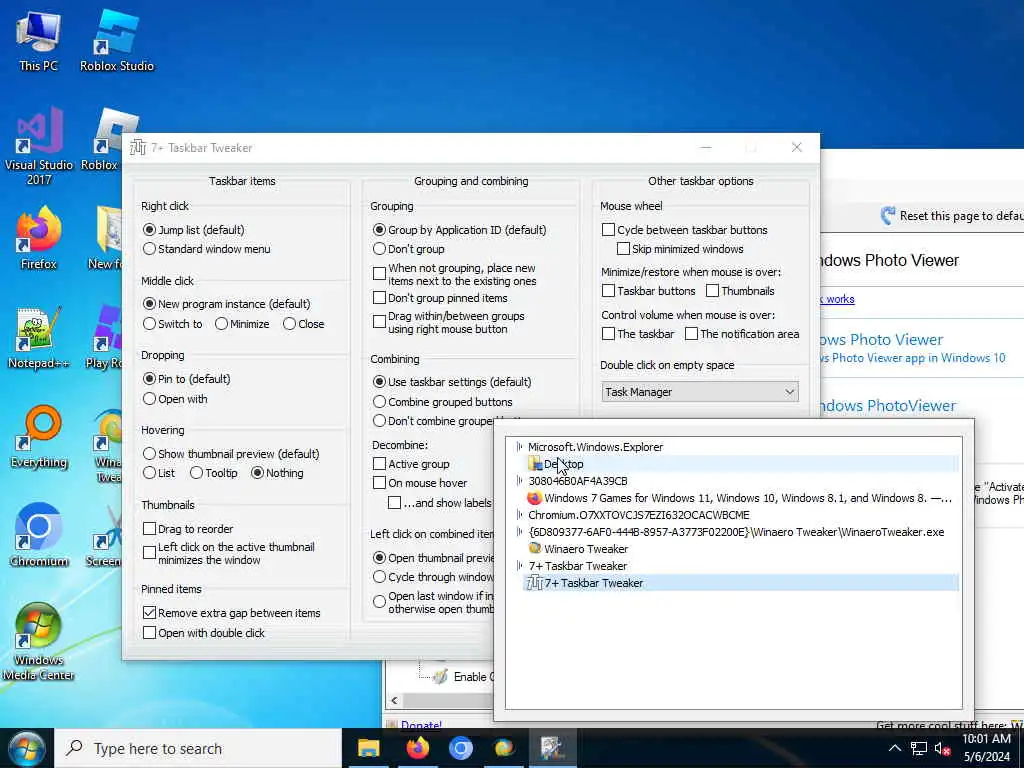Click the Reset this page icon

pos(888,216)
